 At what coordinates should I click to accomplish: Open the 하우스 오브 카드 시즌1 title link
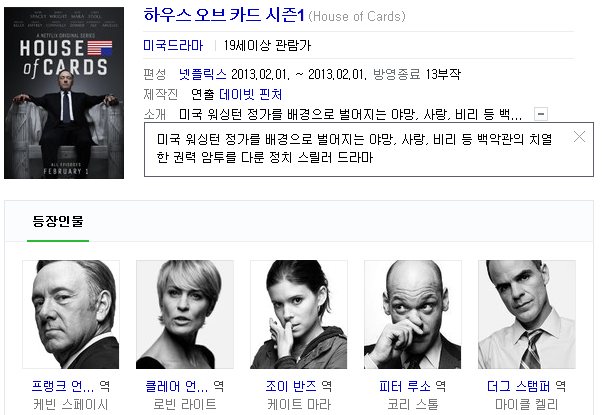[x=223, y=15]
